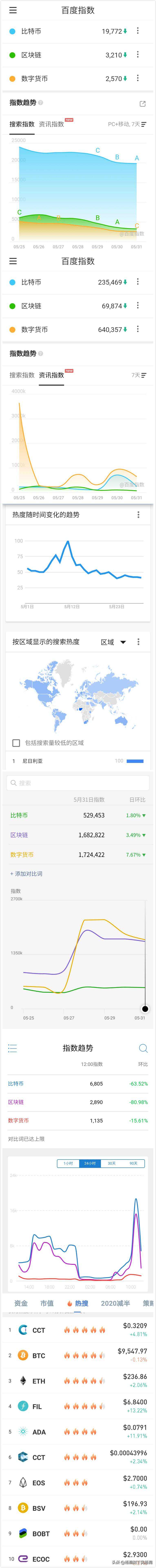Screen dimensions: 156x1568
Task: Select the 30天 time range option
Action: (x=112, y=1163)
